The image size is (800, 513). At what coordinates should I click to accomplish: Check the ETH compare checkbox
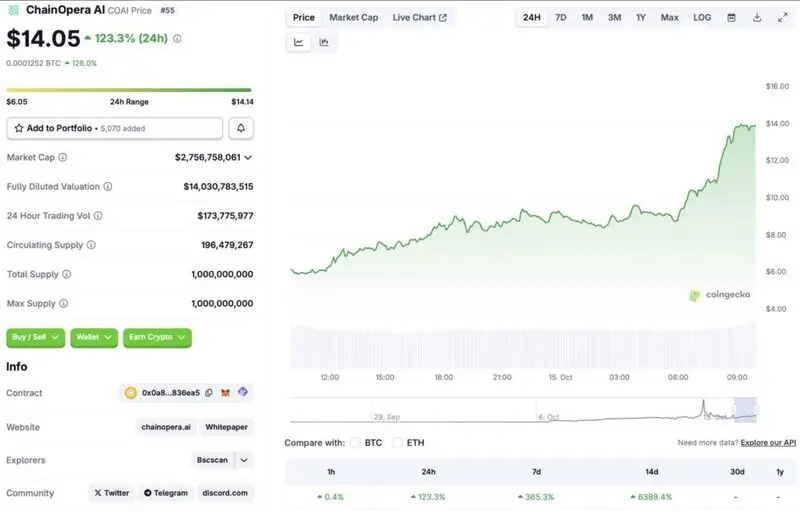[397, 442]
